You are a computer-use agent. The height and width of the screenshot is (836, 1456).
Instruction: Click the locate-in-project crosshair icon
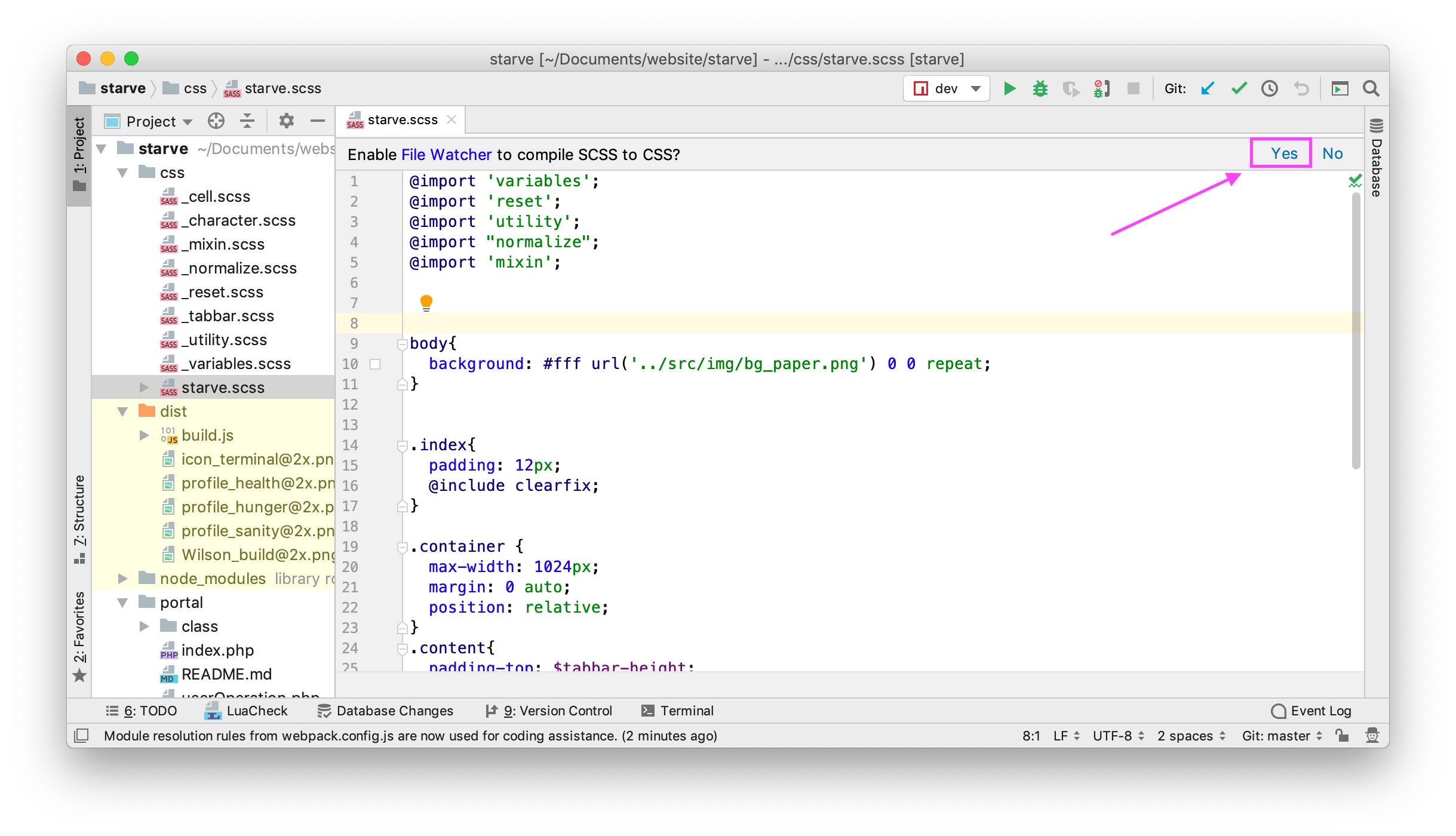coord(216,121)
